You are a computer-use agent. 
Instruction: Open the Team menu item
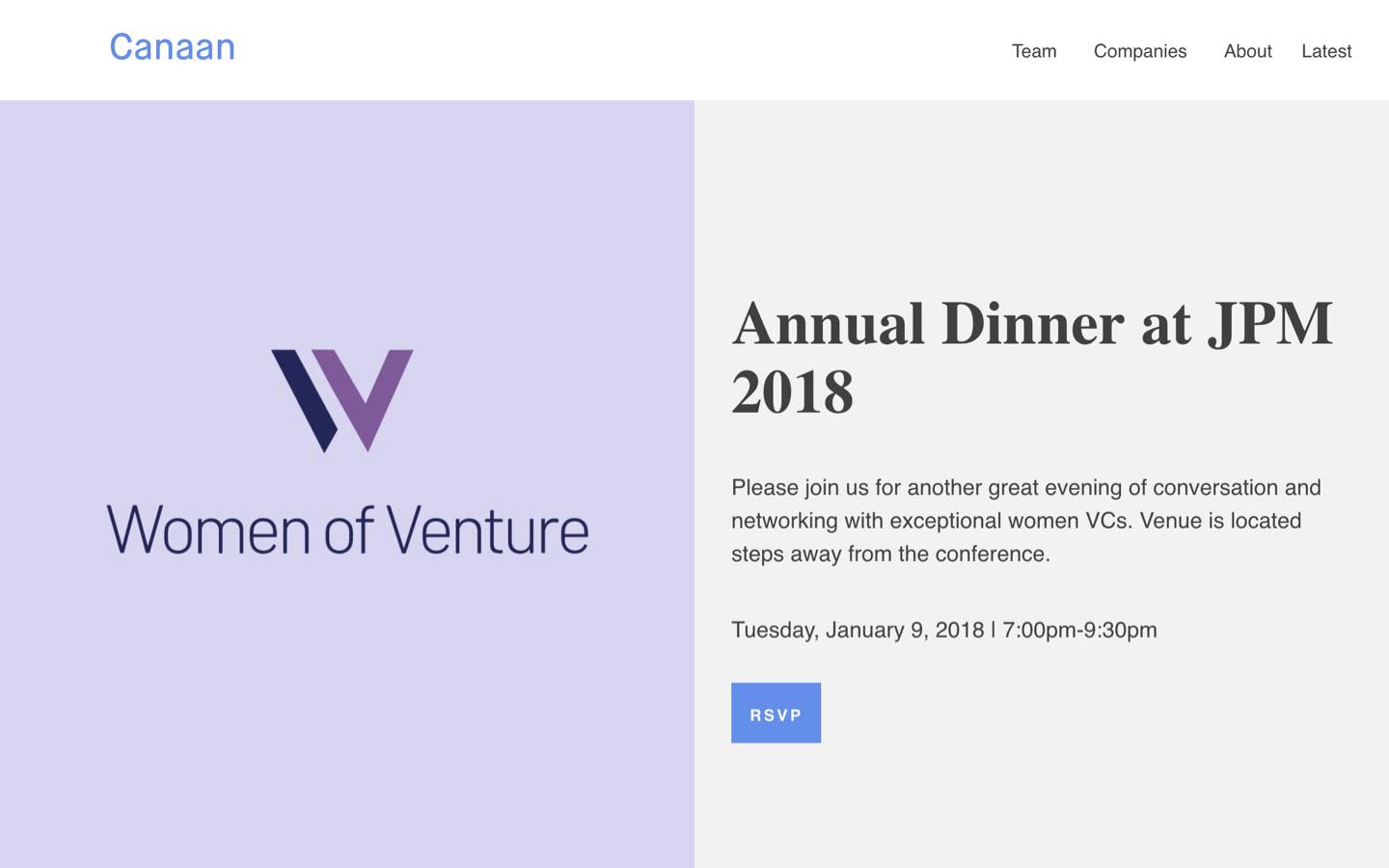click(1034, 51)
